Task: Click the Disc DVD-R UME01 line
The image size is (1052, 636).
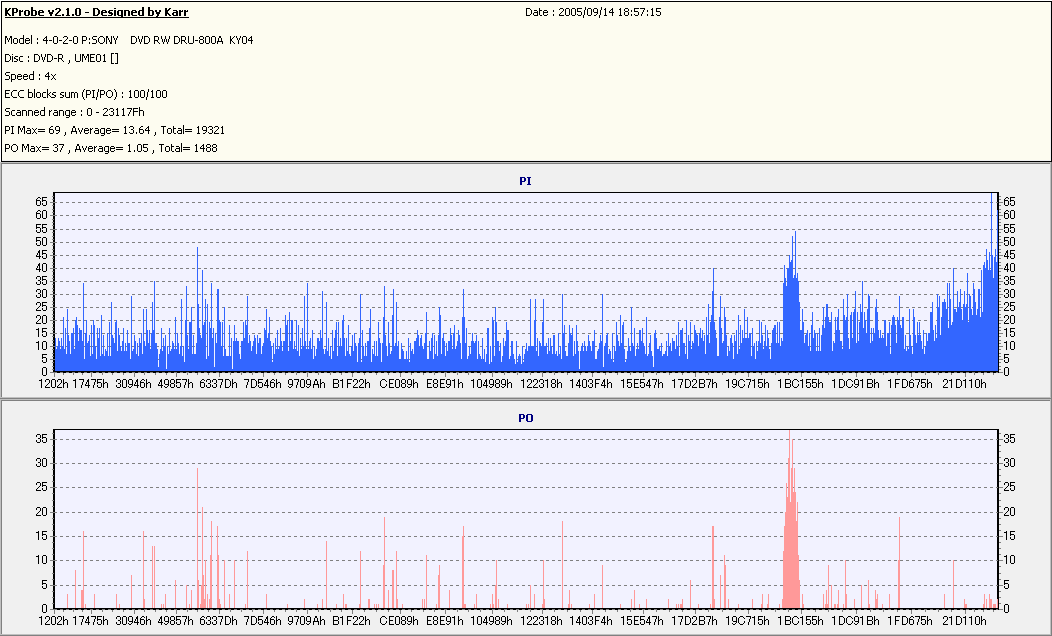Action: [x=62, y=58]
